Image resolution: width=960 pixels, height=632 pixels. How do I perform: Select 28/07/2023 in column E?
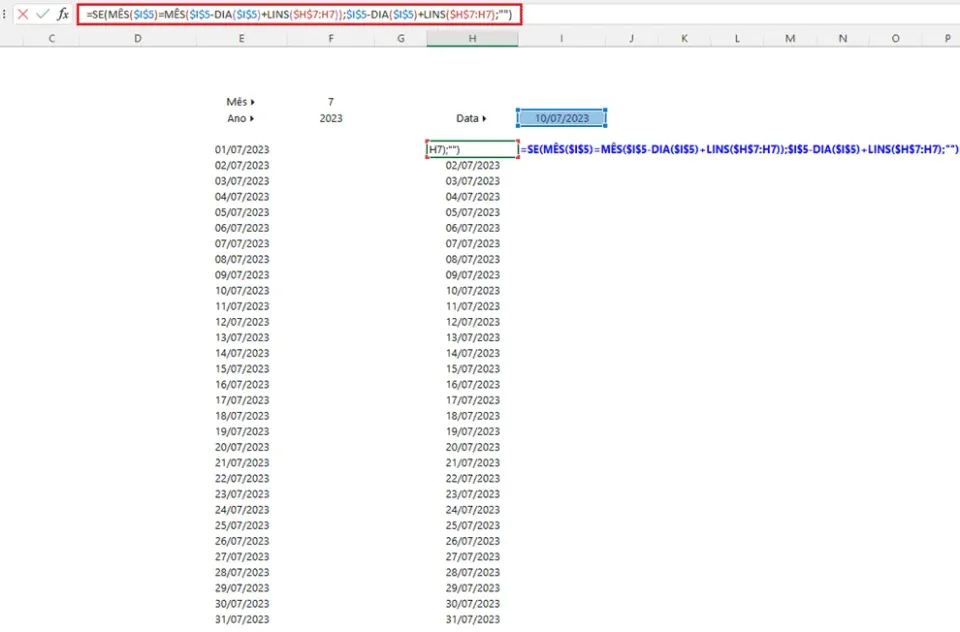pos(242,572)
